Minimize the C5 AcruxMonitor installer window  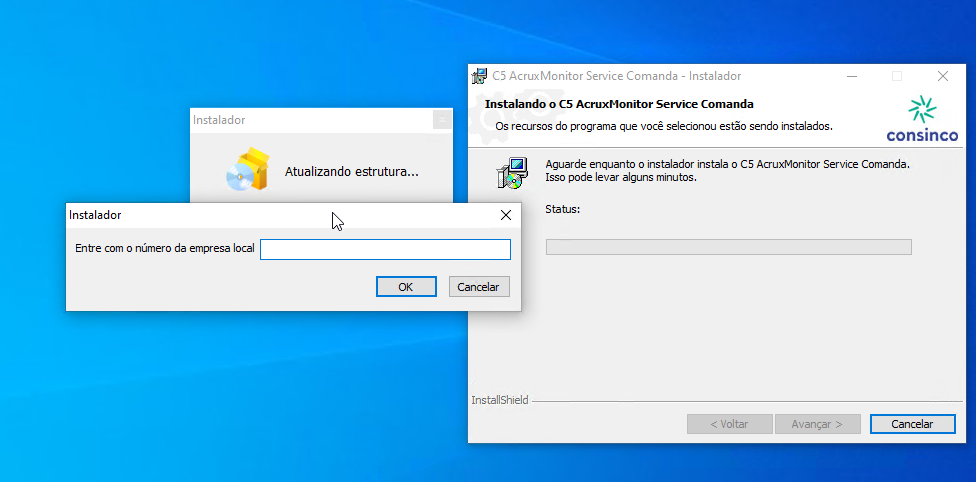coord(851,76)
